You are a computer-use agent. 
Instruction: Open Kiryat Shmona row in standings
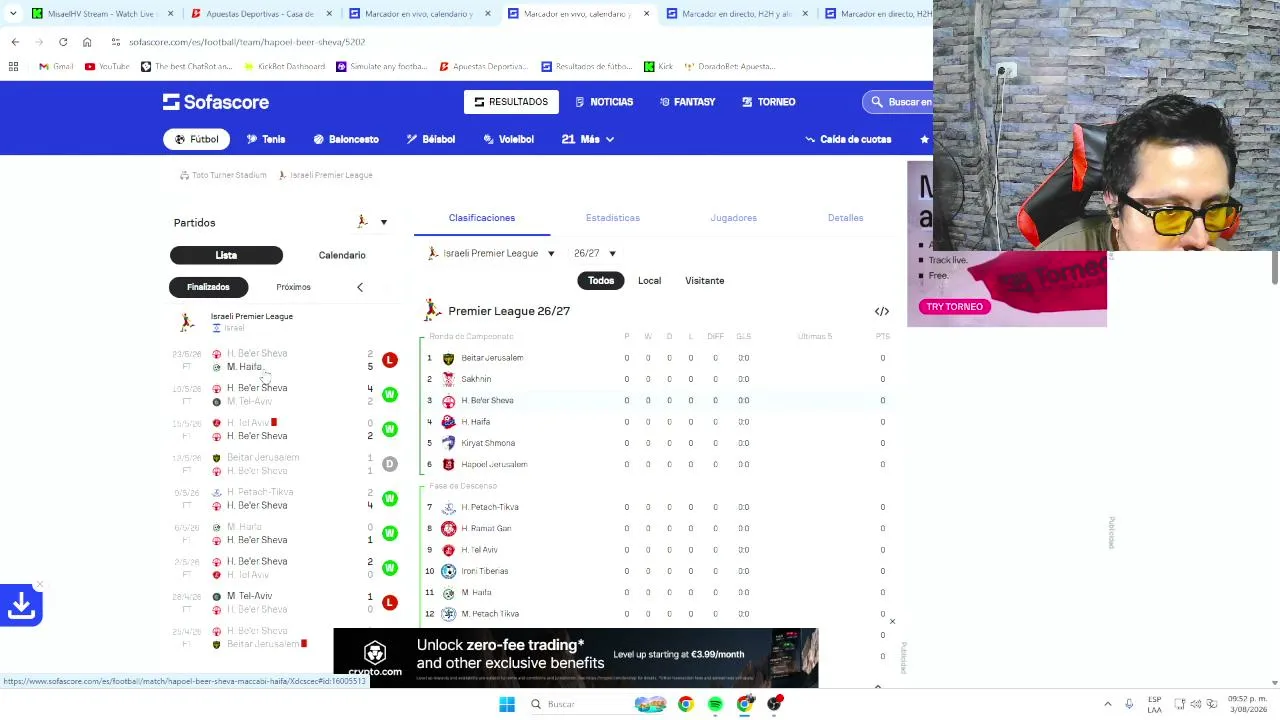point(658,443)
